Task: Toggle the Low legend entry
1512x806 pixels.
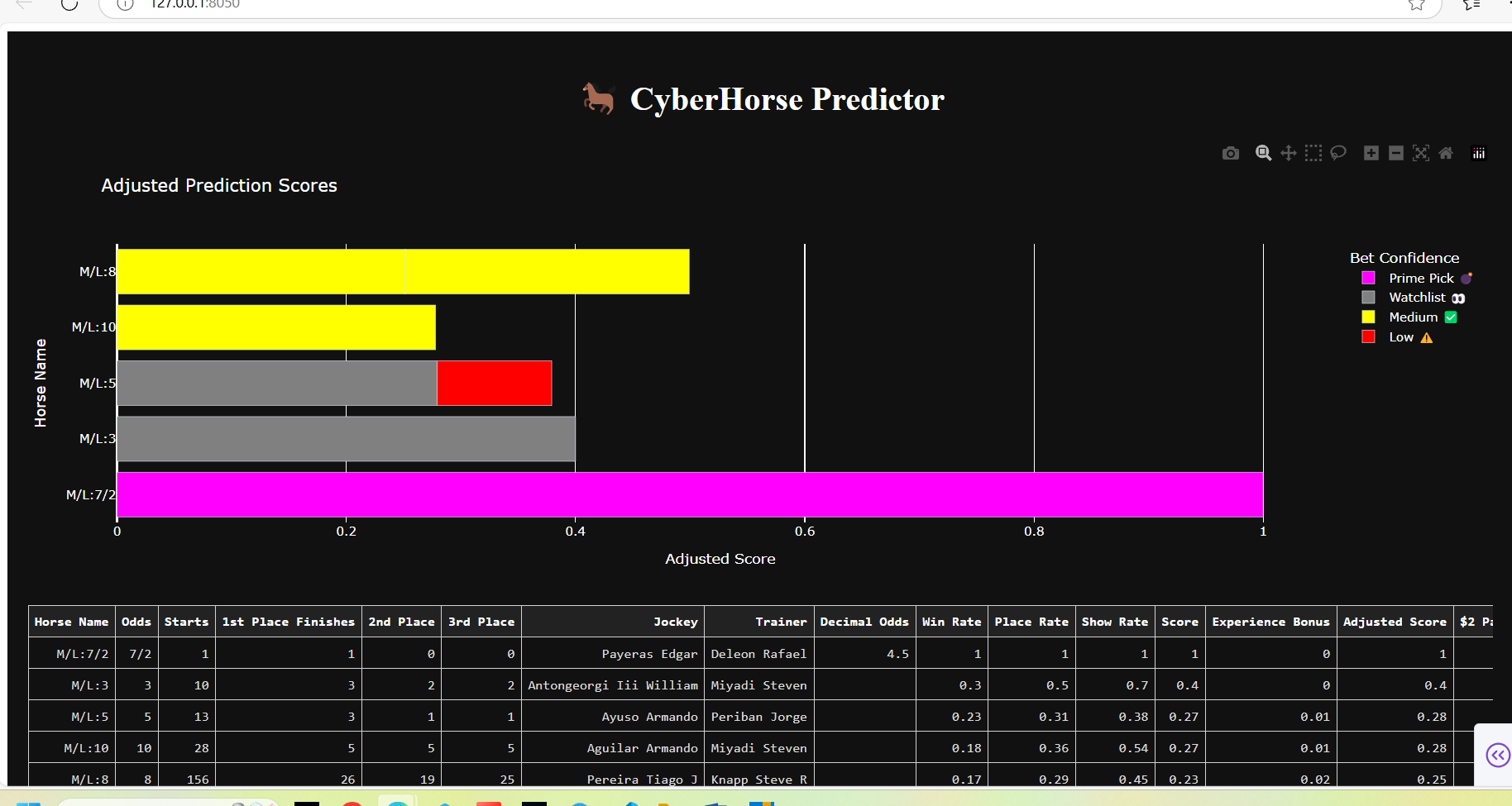Action: tap(1397, 337)
